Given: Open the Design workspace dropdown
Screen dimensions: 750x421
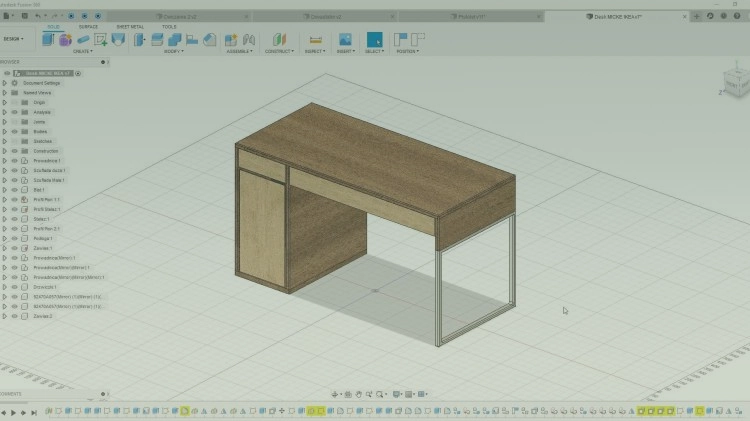Looking at the screenshot, I should (13, 39).
